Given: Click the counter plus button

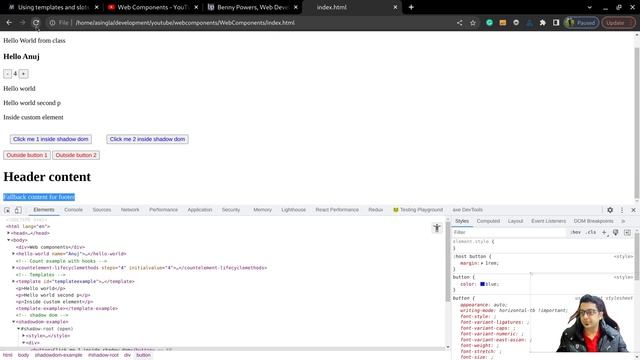Looking at the screenshot, I should tap(23, 74).
